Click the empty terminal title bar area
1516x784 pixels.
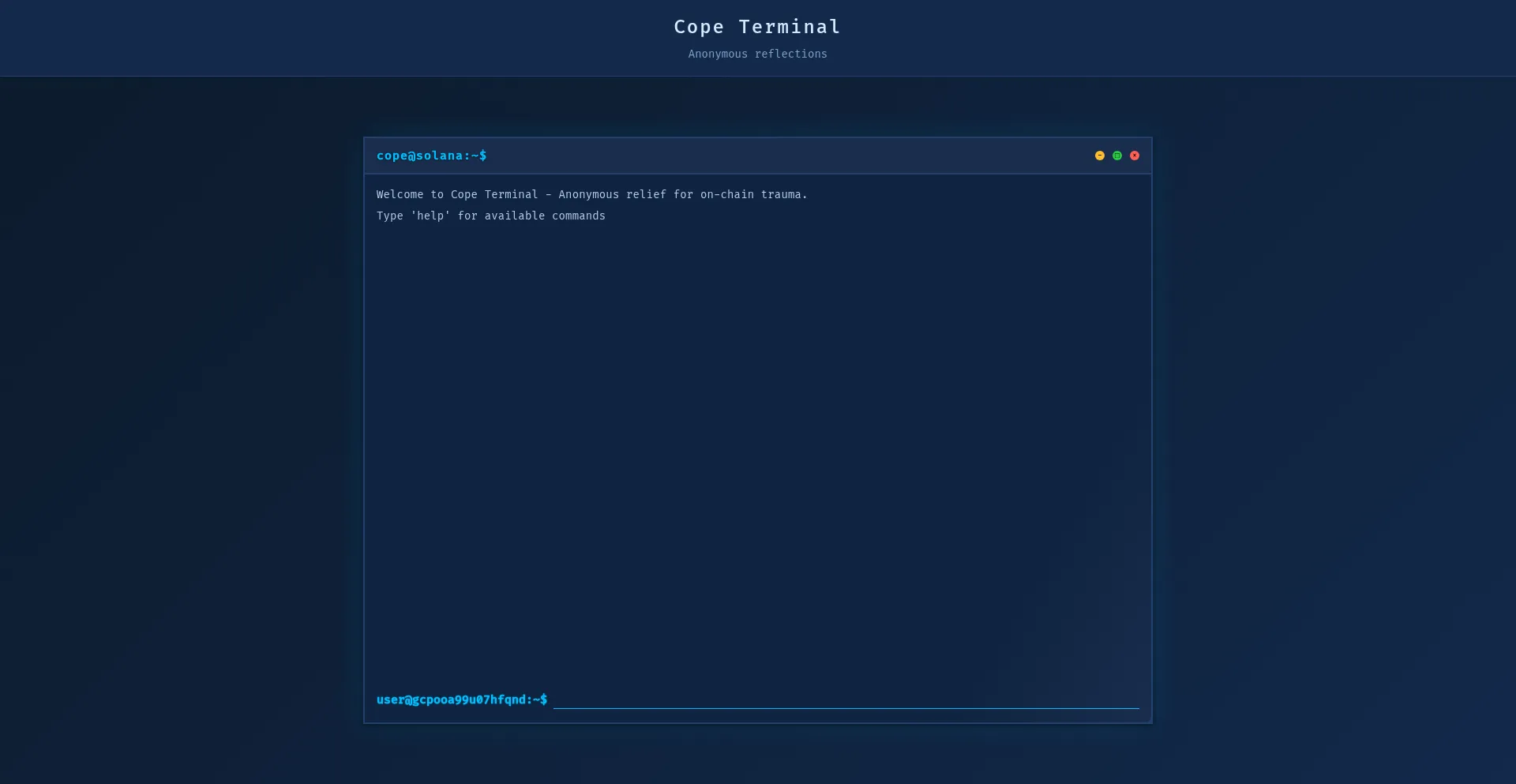(790, 156)
